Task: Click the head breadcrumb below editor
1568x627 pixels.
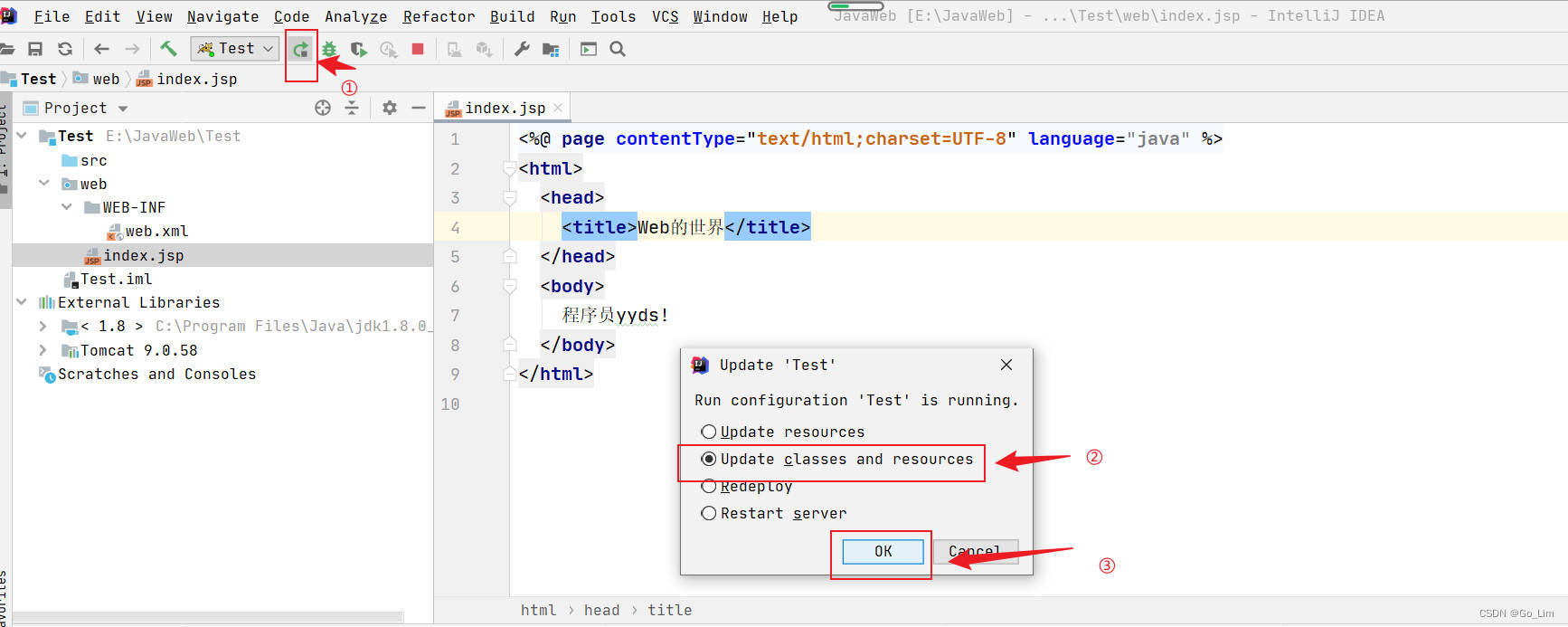Action: (x=601, y=610)
